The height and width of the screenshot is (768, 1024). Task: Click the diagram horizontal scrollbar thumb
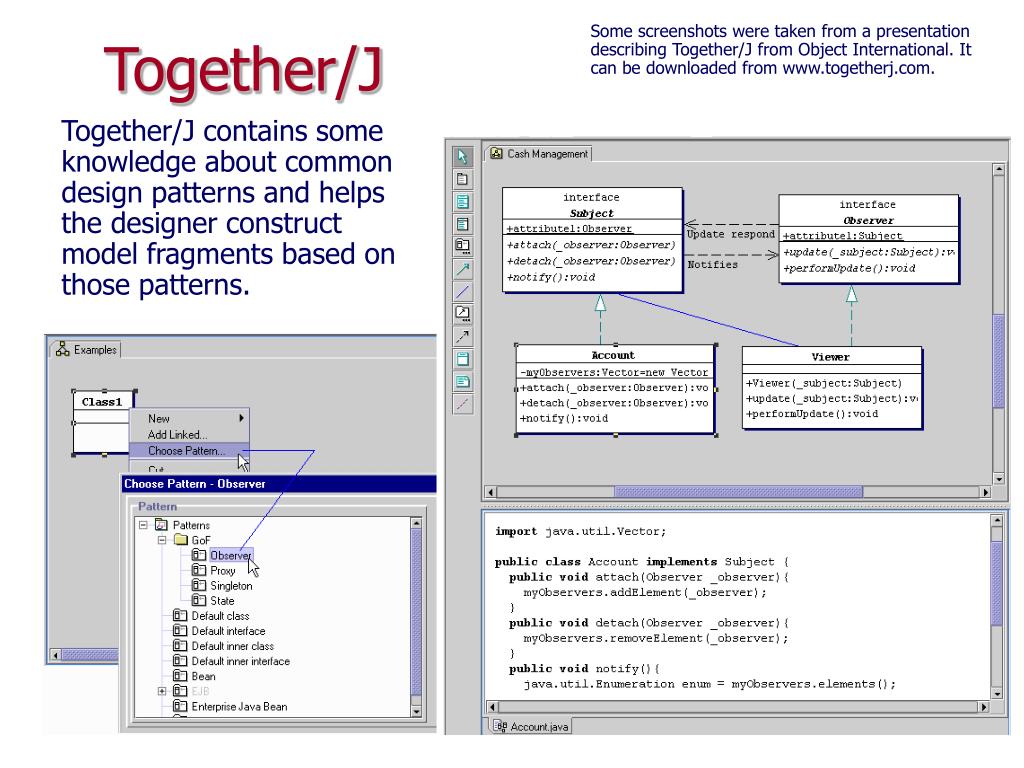[x=738, y=492]
